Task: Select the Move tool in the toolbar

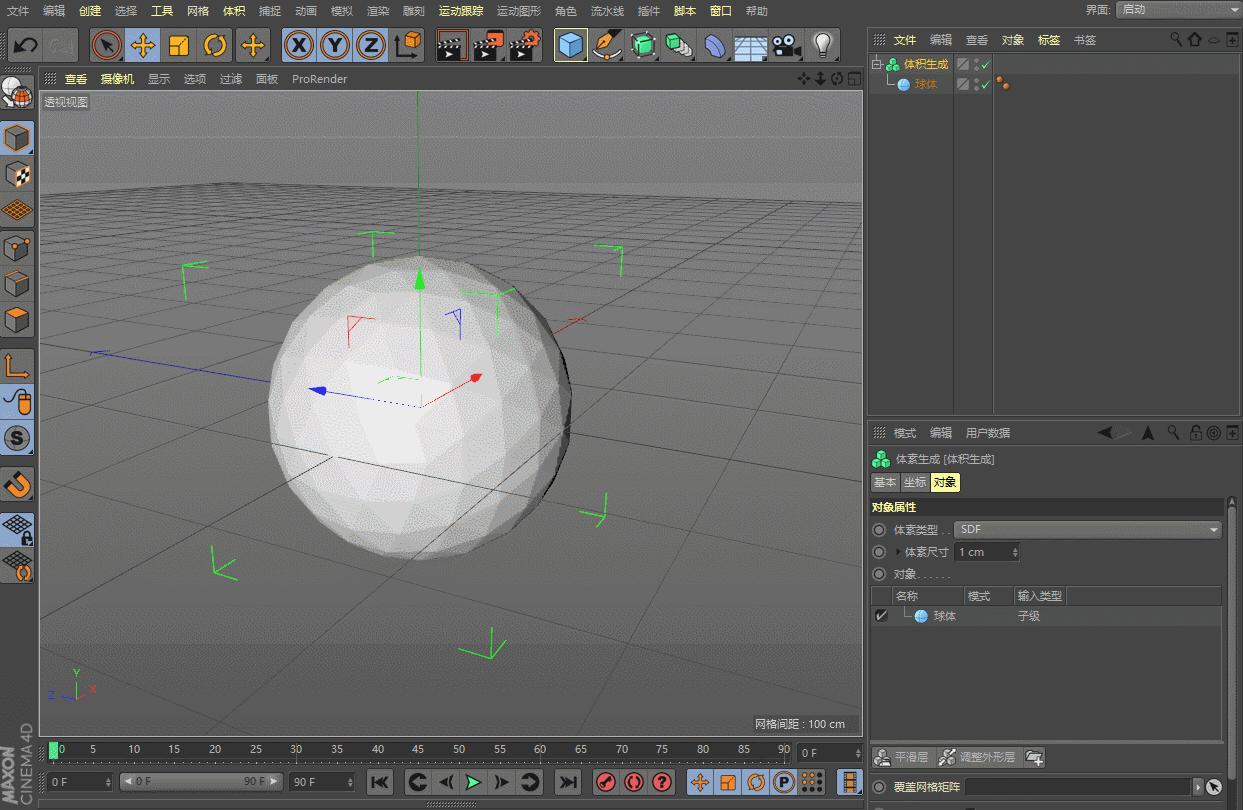Action: pos(144,45)
